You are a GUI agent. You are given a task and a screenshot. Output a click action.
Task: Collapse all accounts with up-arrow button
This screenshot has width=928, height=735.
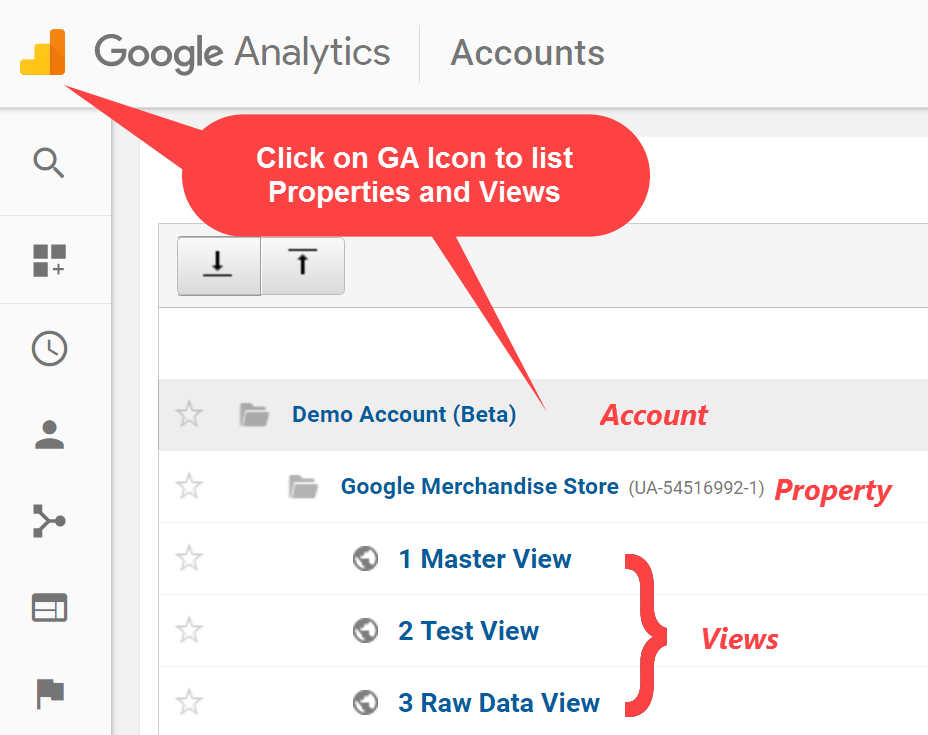click(302, 266)
